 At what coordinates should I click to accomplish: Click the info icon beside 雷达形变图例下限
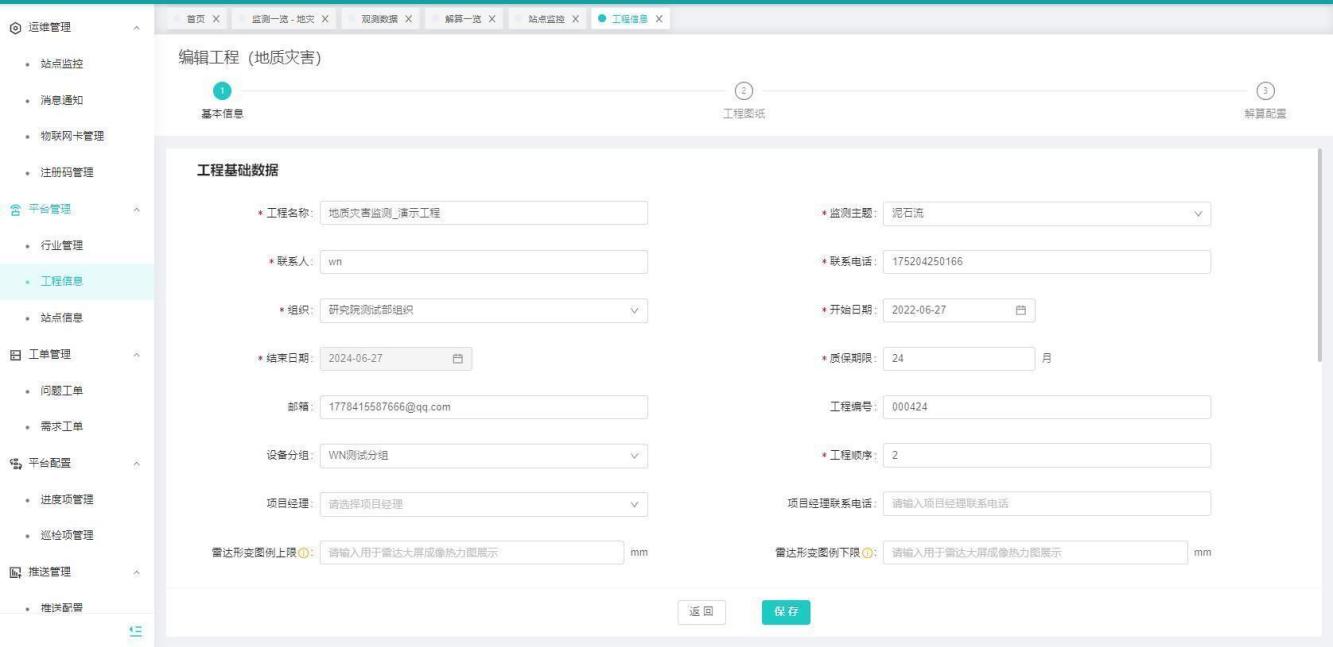tap(870, 553)
